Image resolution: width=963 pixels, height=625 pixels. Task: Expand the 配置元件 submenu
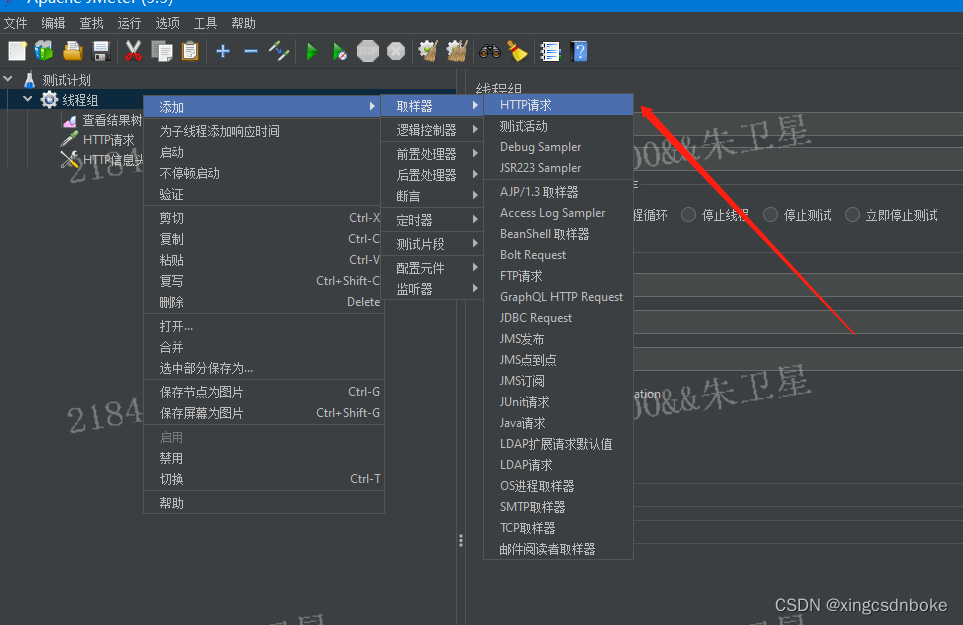pos(432,268)
